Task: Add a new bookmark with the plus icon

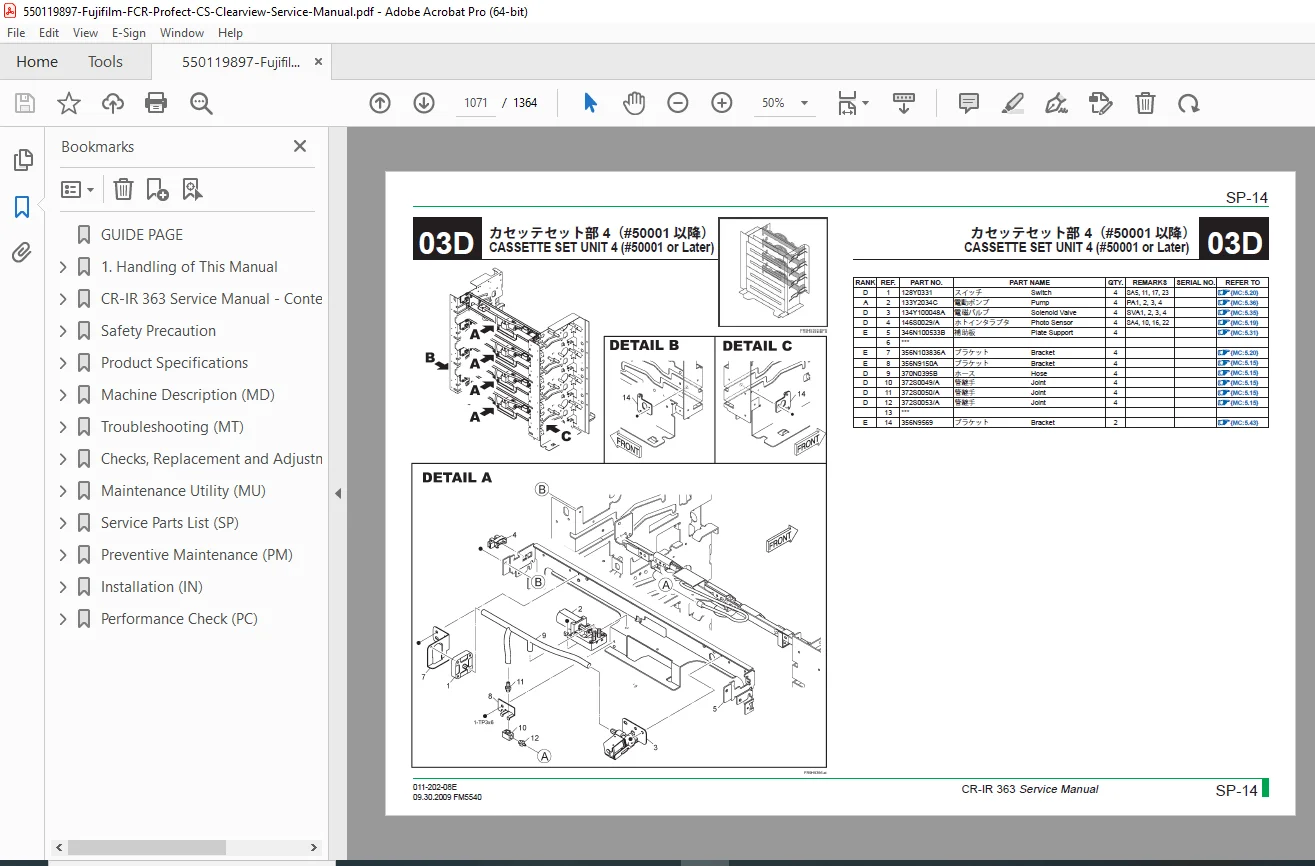Action: 157,189
